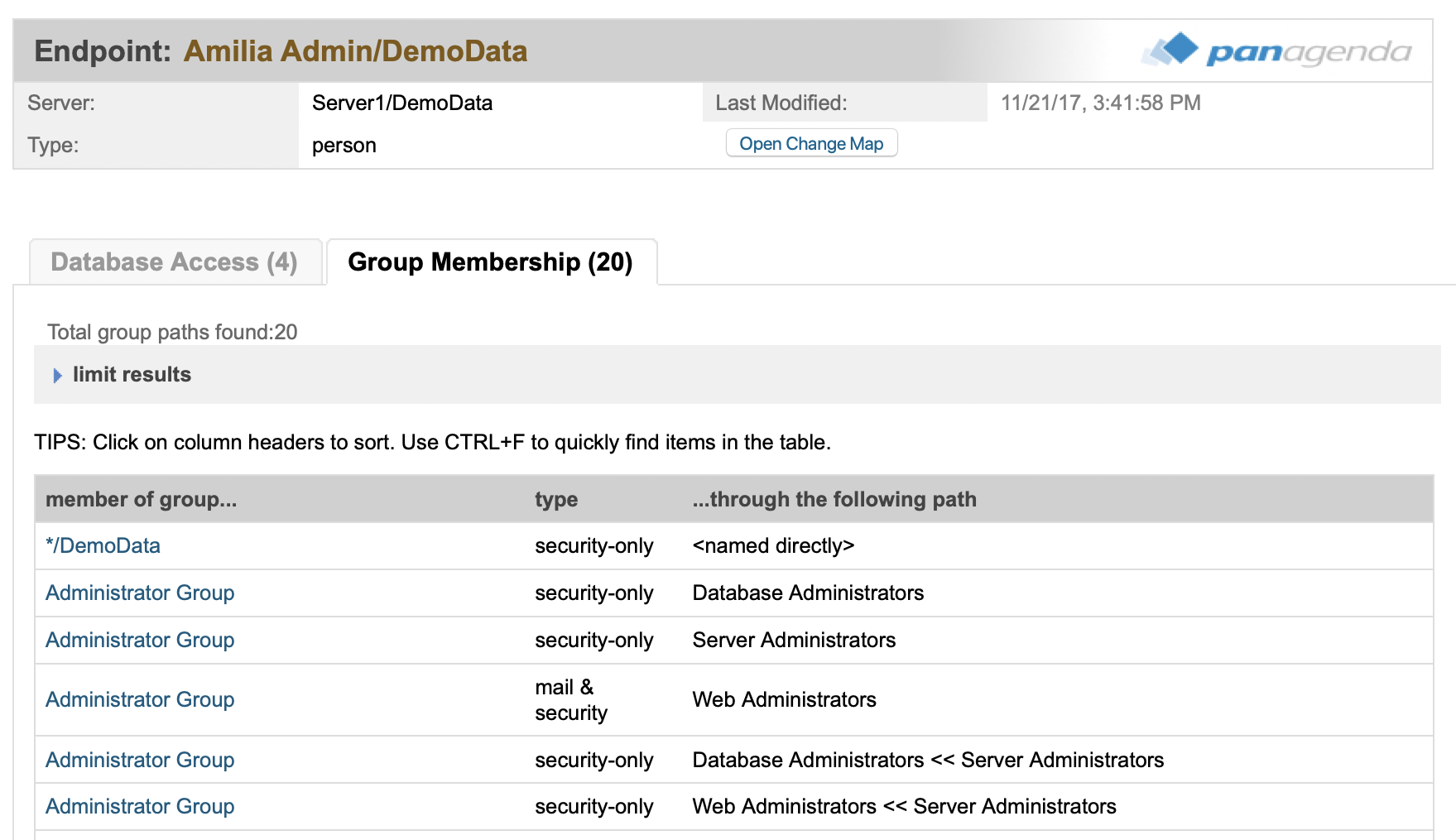
Task: Click the 'mail & security' type cell
Action: point(571,700)
